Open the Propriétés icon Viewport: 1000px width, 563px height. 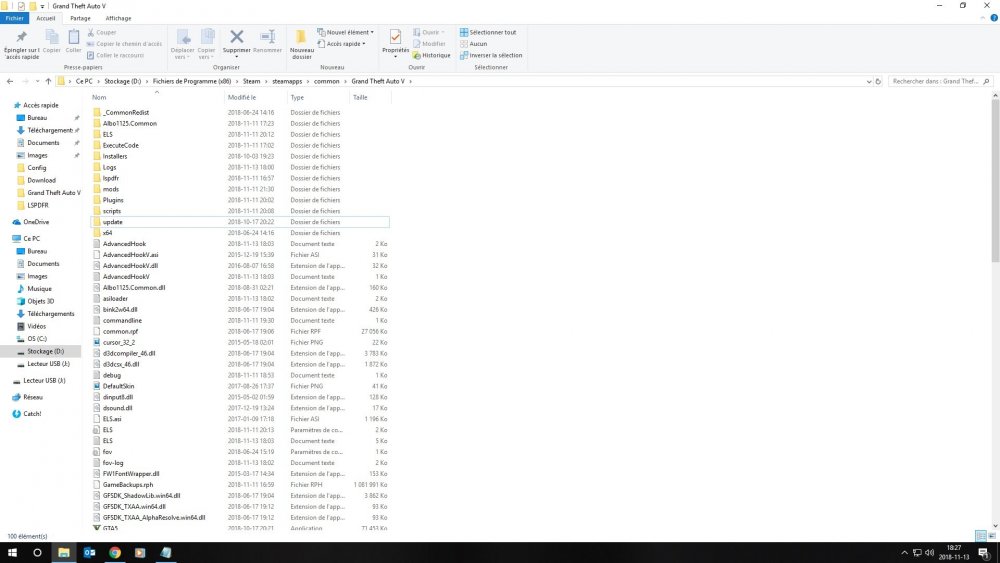coord(395,37)
